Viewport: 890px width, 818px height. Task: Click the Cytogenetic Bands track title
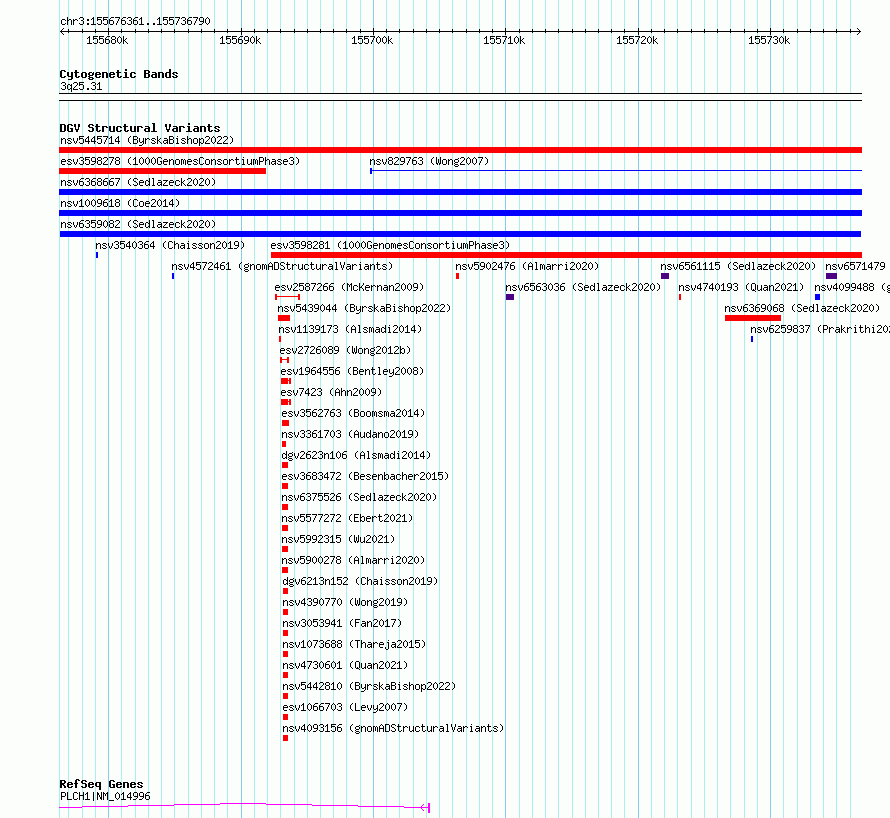(x=119, y=74)
